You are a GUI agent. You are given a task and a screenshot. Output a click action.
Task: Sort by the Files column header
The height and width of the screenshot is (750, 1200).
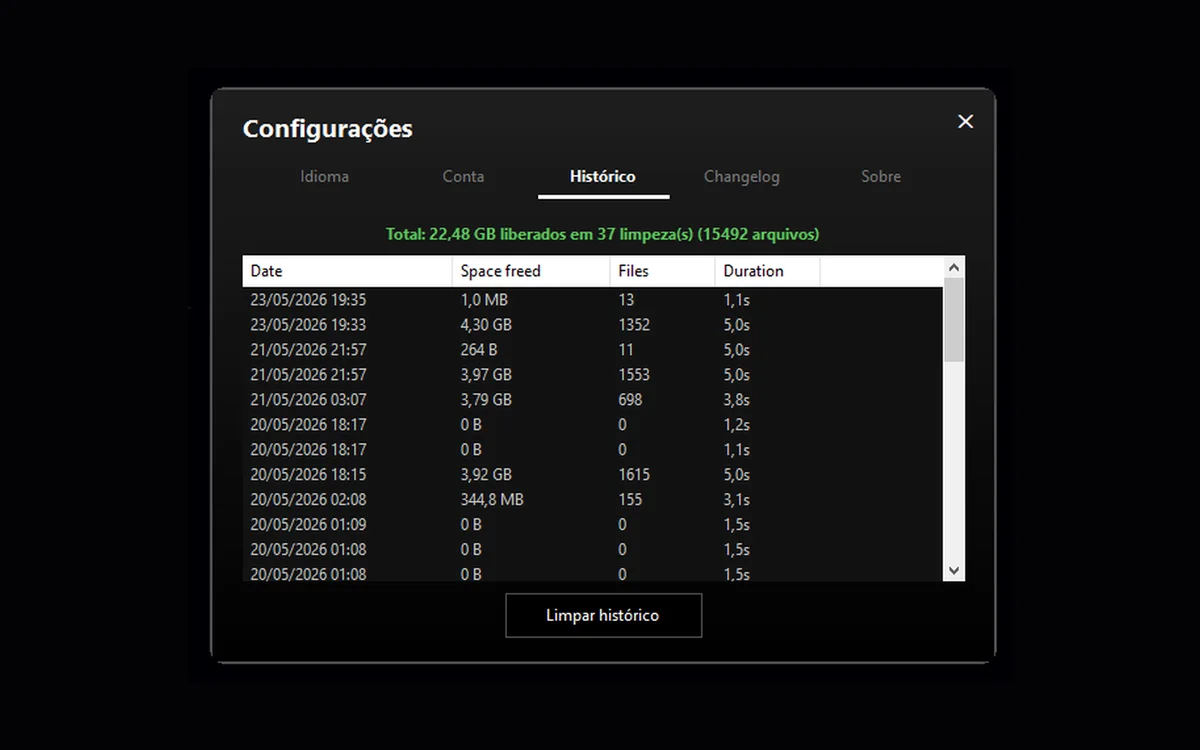coord(663,271)
